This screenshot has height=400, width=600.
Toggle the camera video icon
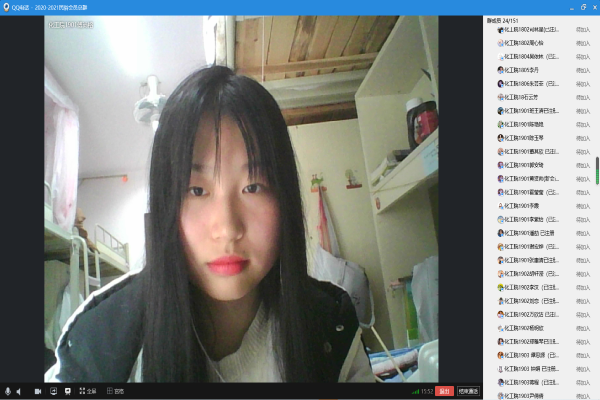(x=38, y=391)
